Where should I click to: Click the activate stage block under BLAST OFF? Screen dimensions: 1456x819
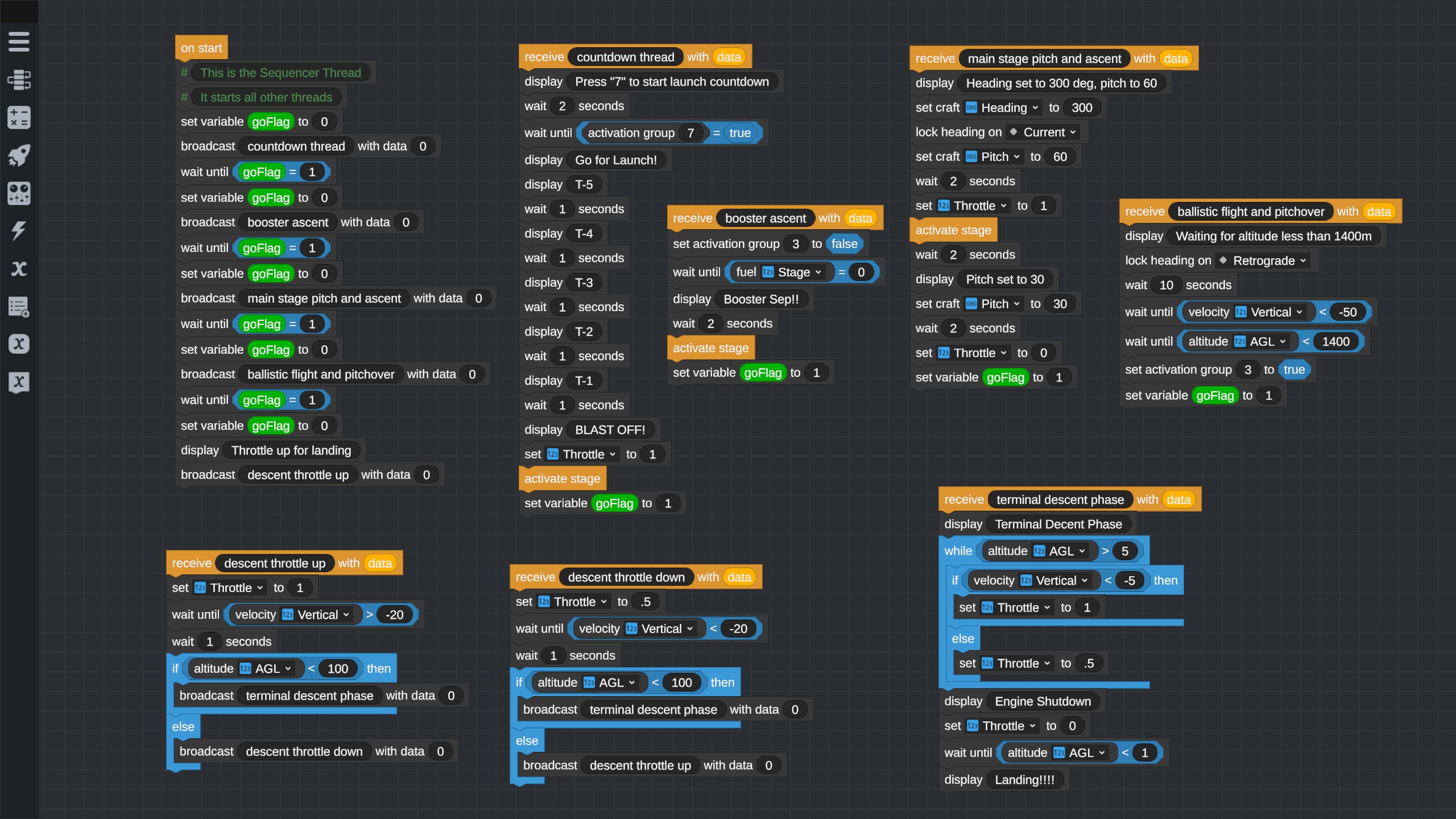coord(562,479)
